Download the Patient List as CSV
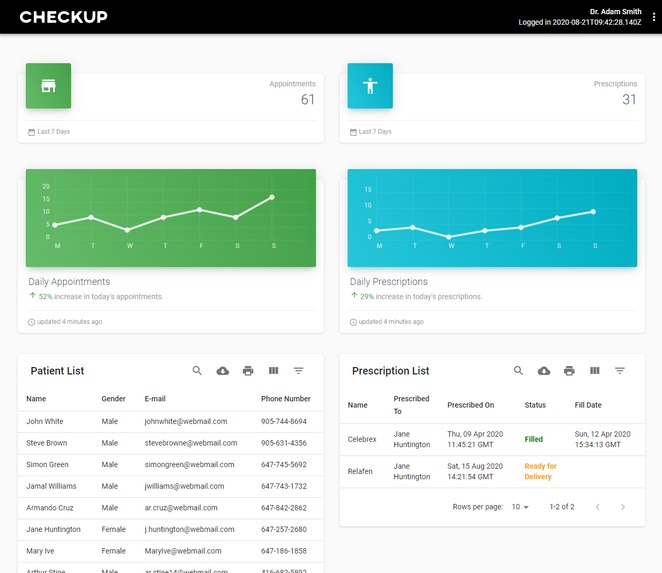The height and width of the screenshot is (573, 662). 222,371
